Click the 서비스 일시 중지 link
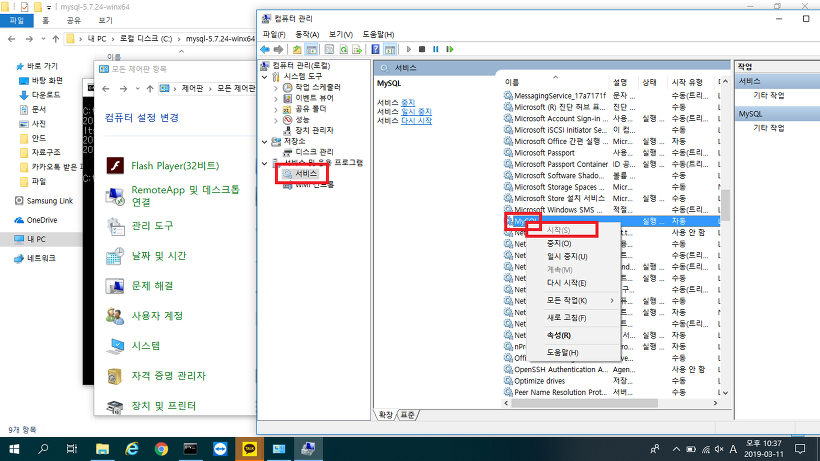The image size is (820, 461). (x=416, y=111)
